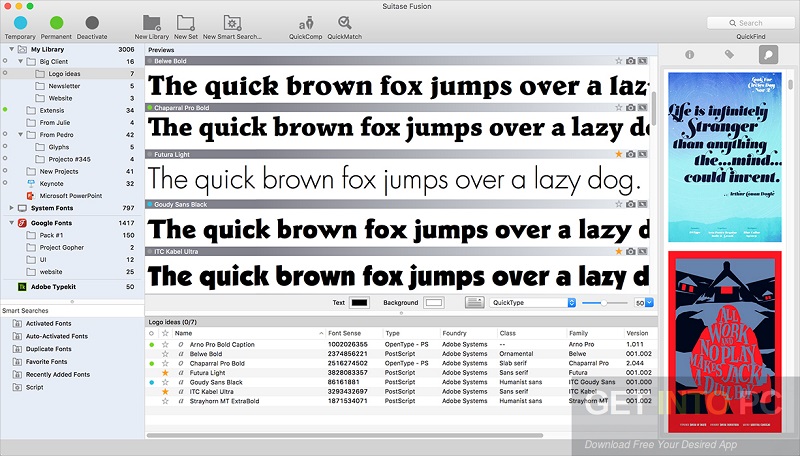Select the Microsoft PowerPoint item
Screen dimensions: 800x456
tap(71, 196)
